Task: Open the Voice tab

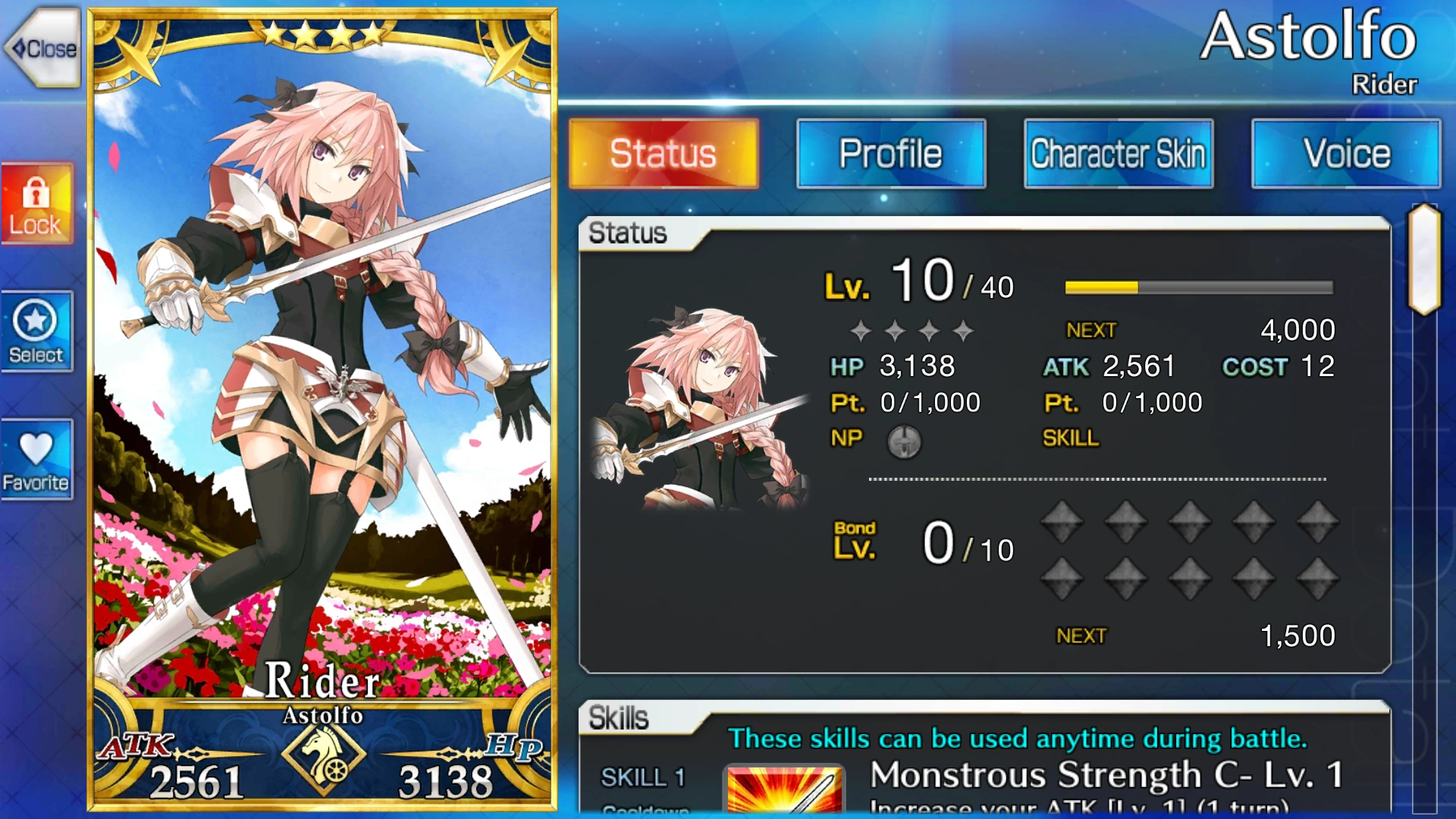Action: coord(1346,153)
